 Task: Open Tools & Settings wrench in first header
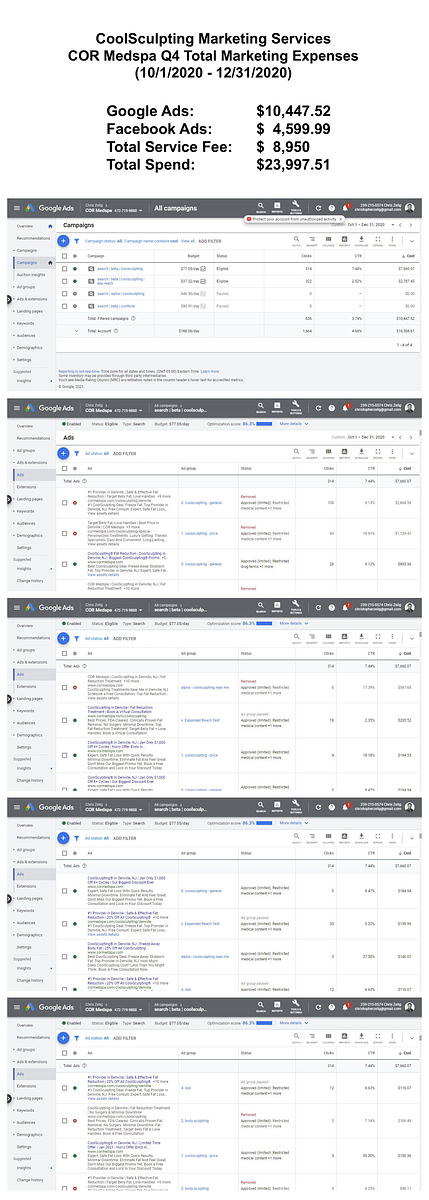pyautogui.click(x=297, y=208)
